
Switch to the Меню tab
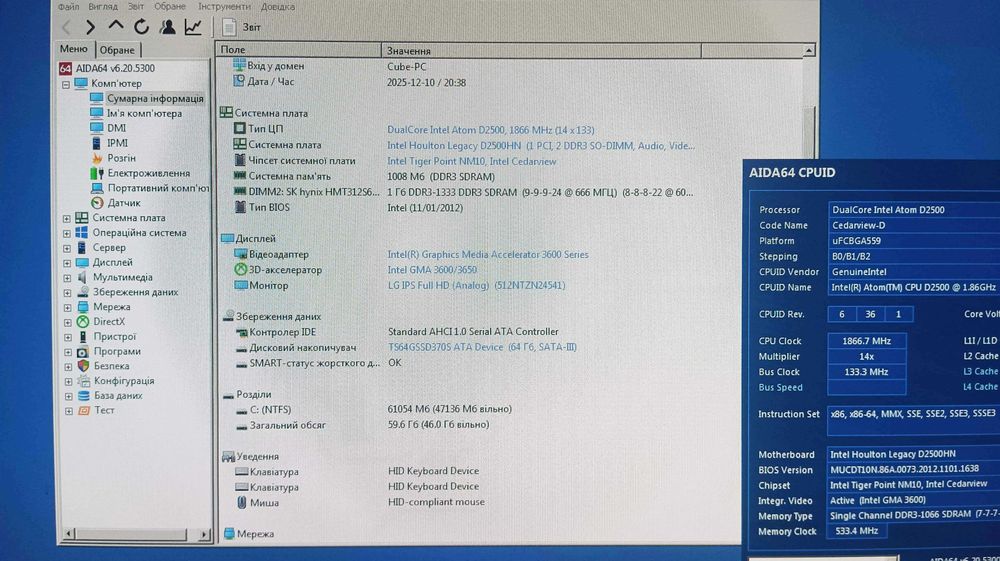[74, 49]
